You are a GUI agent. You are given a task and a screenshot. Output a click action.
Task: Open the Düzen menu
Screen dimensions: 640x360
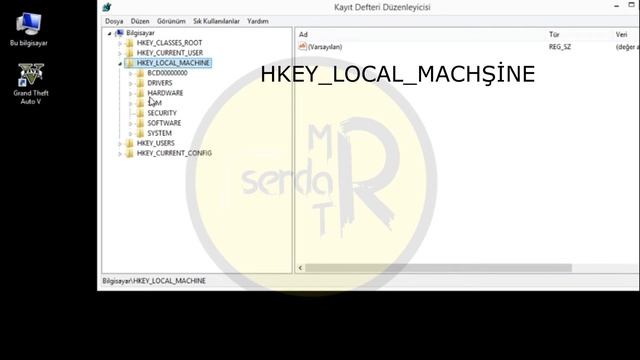point(140,21)
